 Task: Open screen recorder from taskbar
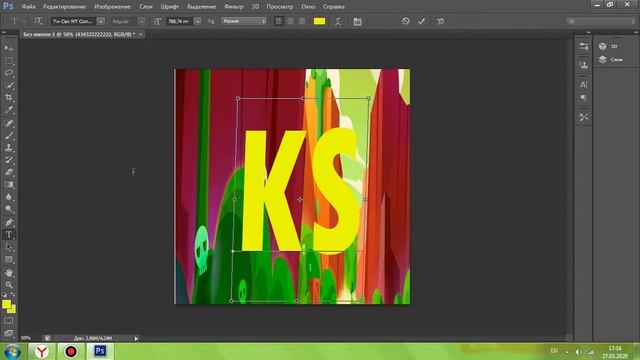(x=71, y=351)
